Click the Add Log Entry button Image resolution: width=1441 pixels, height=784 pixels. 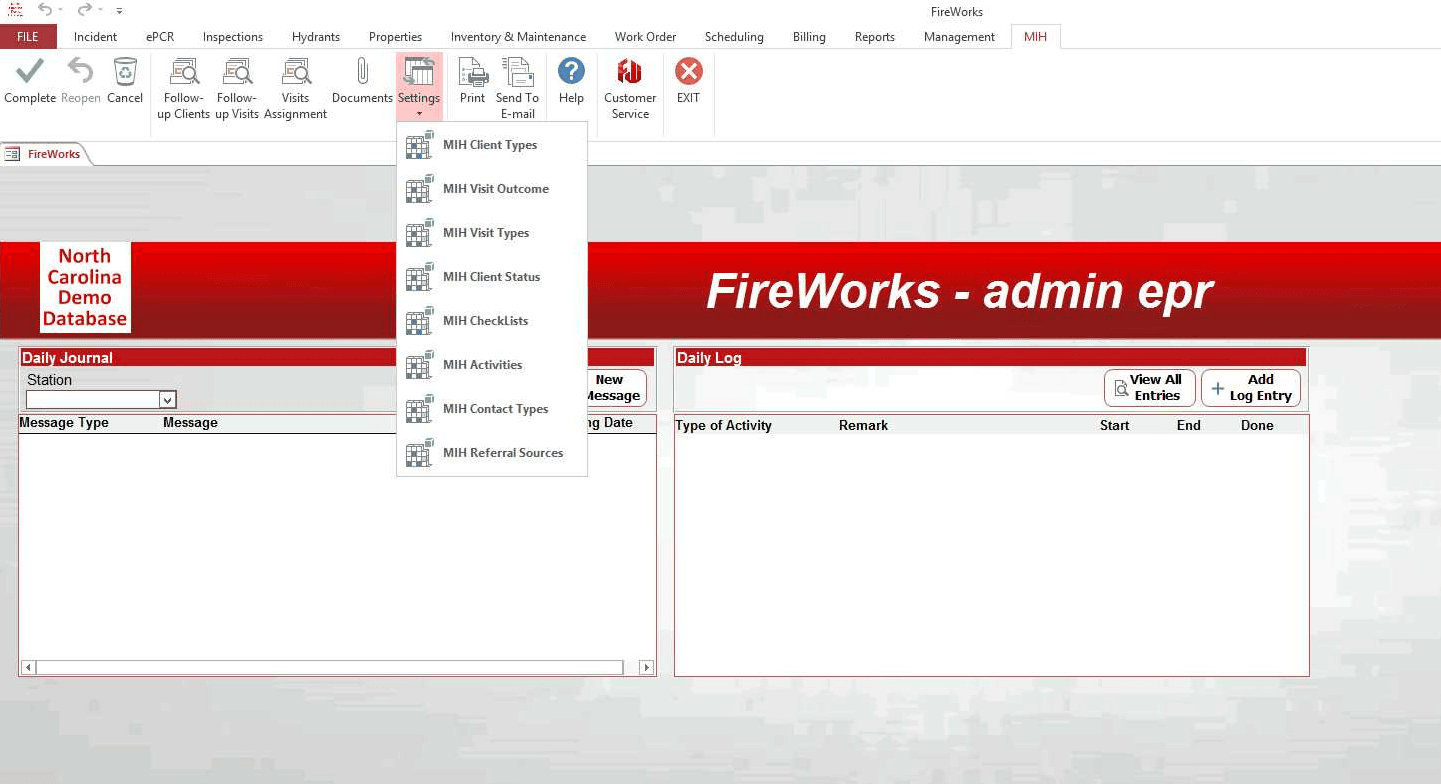coord(1251,388)
